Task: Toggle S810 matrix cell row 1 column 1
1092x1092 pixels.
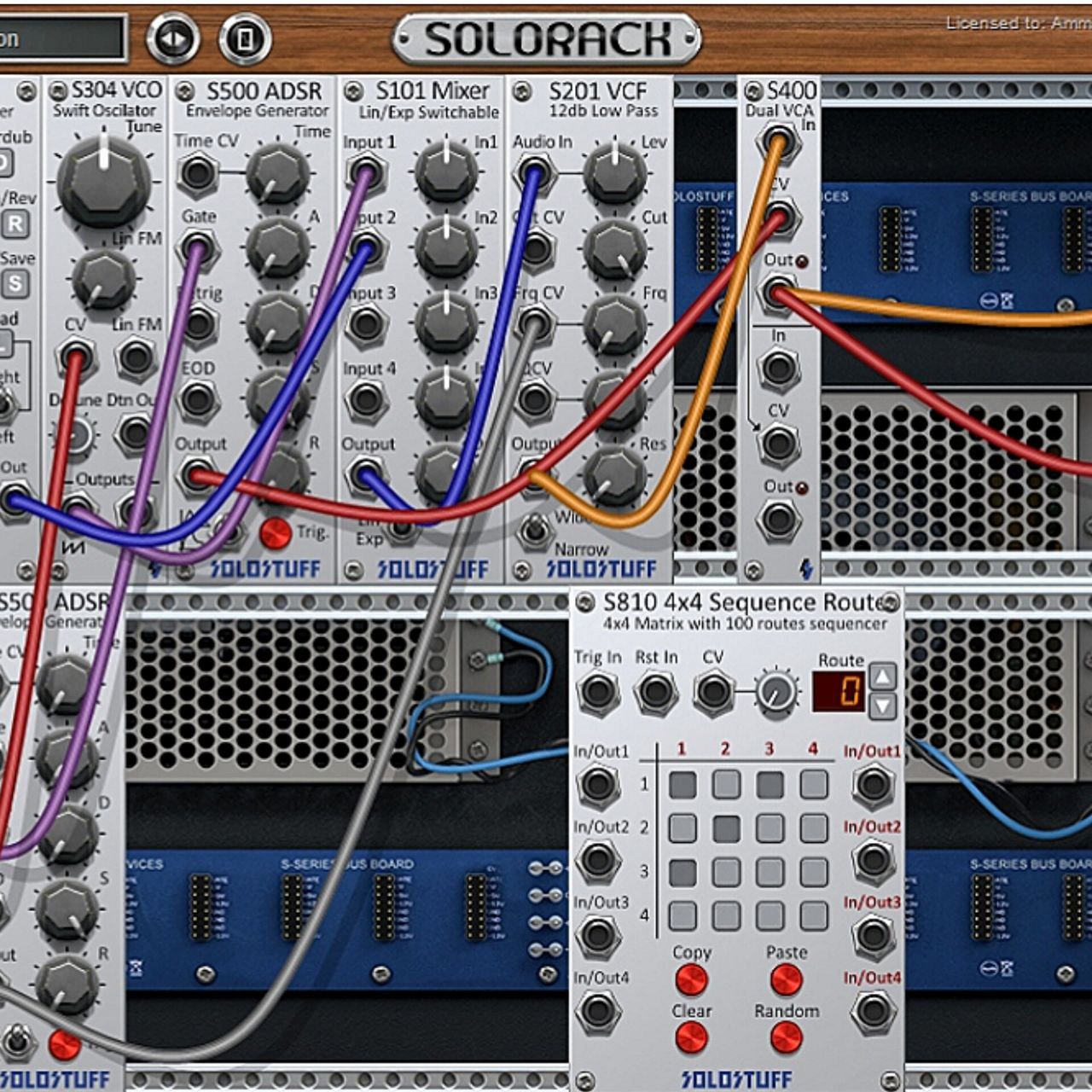Action: coord(682,785)
